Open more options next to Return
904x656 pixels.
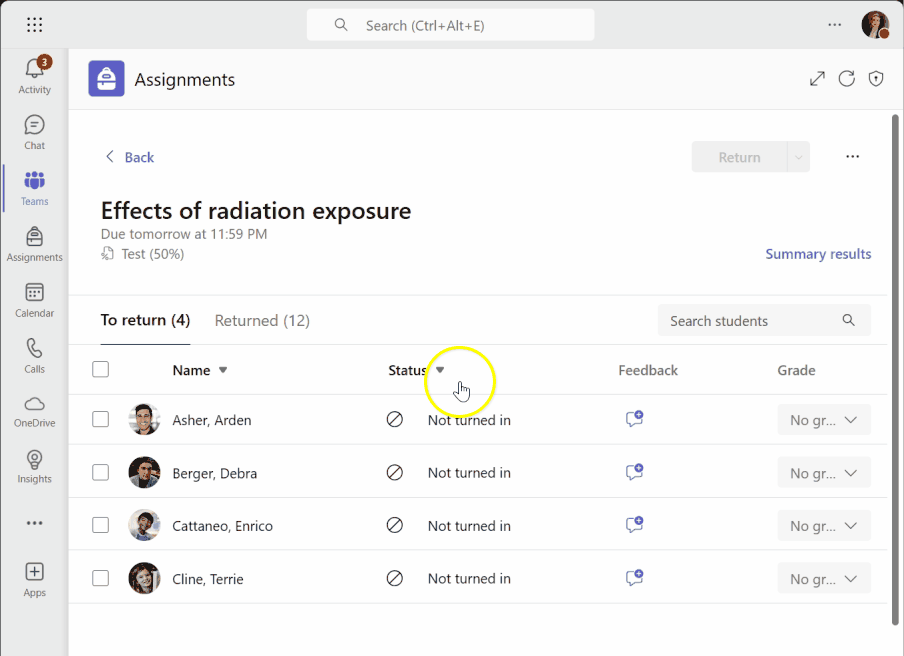point(852,156)
